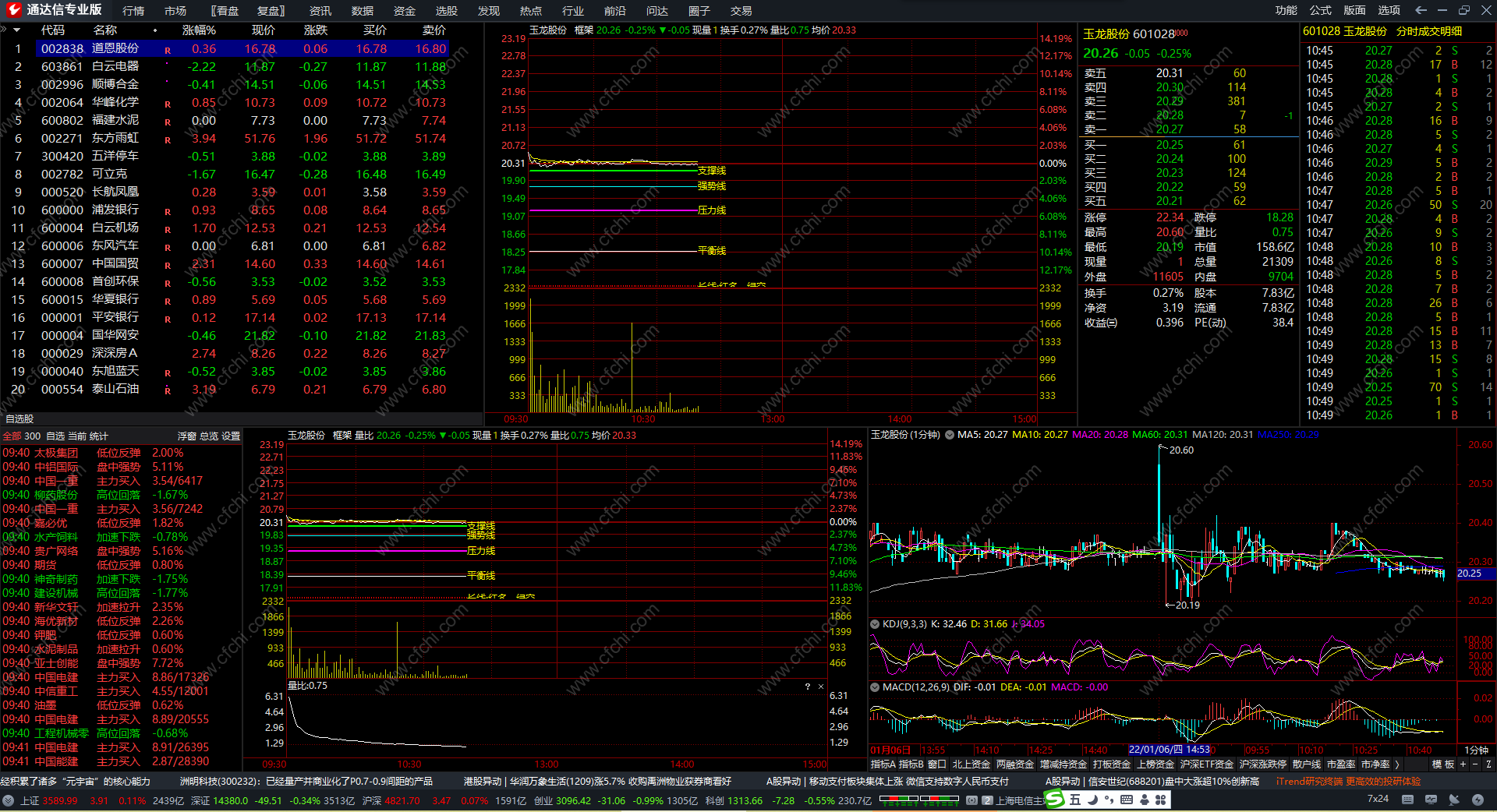Screen dimensions: 1497x812
Task: Toggle the IME moon half-width icon
Action: pyautogui.click(x=1092, y=800)
